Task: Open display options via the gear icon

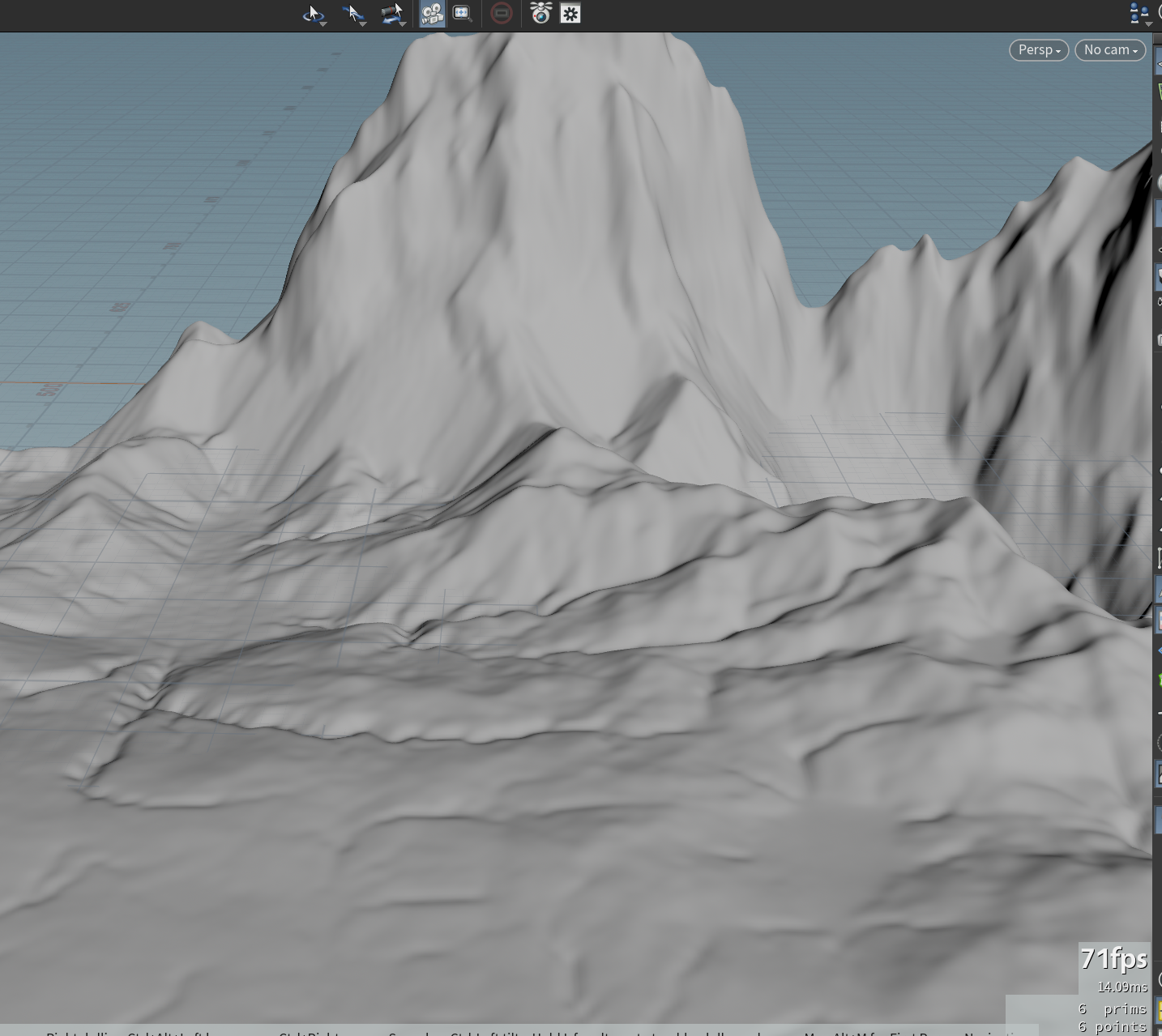Action: click(570, 14)
